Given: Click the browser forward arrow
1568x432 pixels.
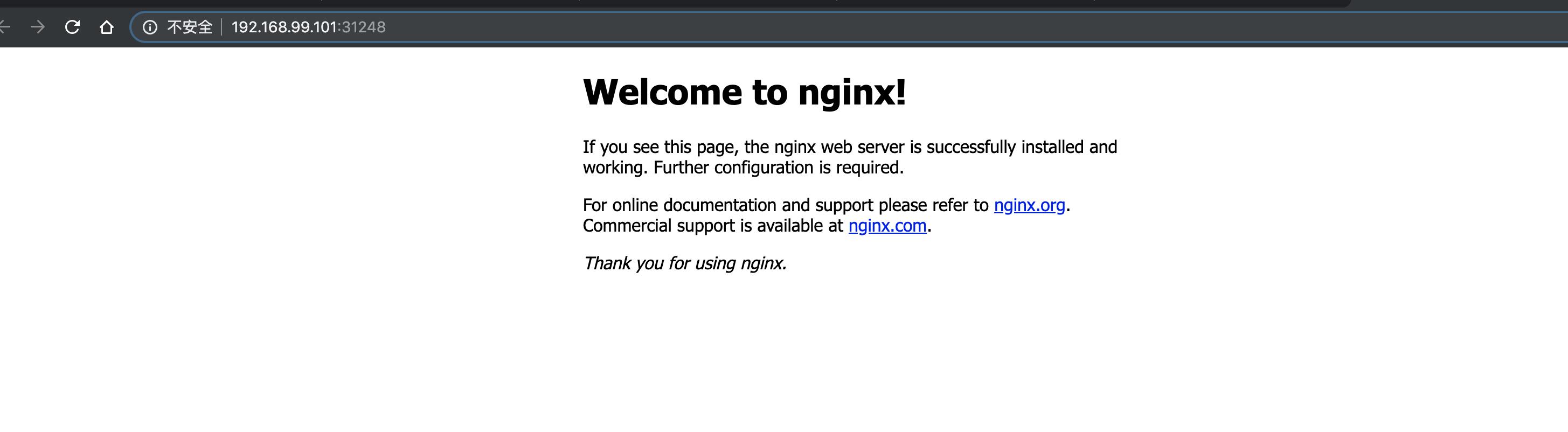Looking at the screenshot, I should (x=38, y=27).
